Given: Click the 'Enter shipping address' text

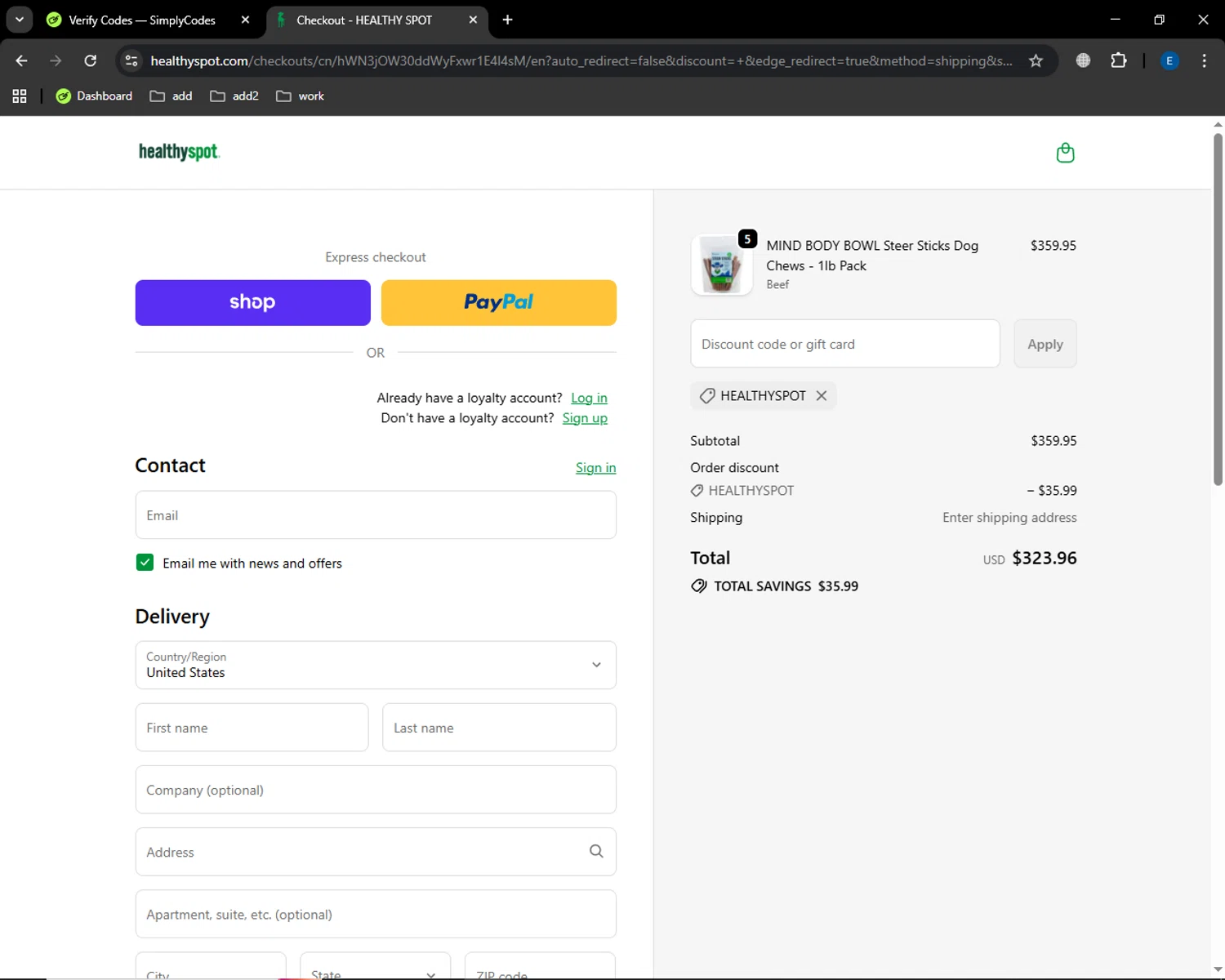Looking at the screenshot, I should (x=1009, y=518).
